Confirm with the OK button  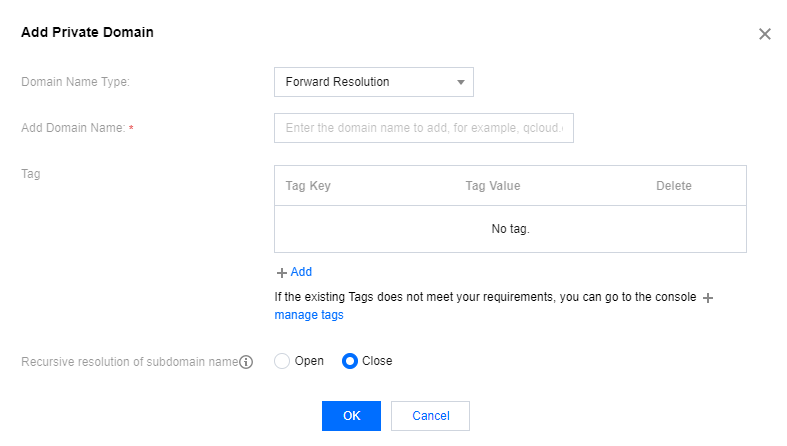coord(351,416)
